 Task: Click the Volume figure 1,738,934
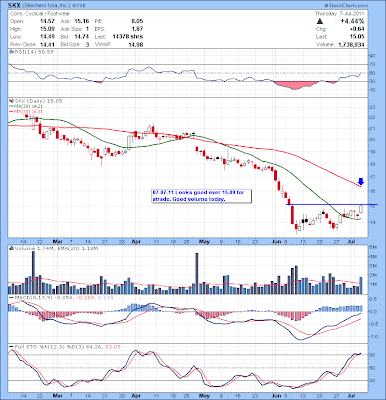point(351,44)
